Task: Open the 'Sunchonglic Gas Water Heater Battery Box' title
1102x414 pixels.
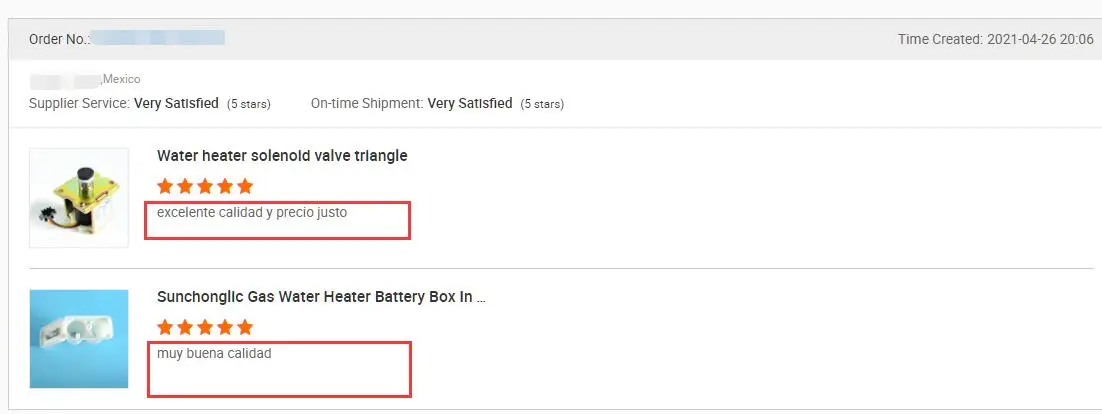Action: coord(321,297)
